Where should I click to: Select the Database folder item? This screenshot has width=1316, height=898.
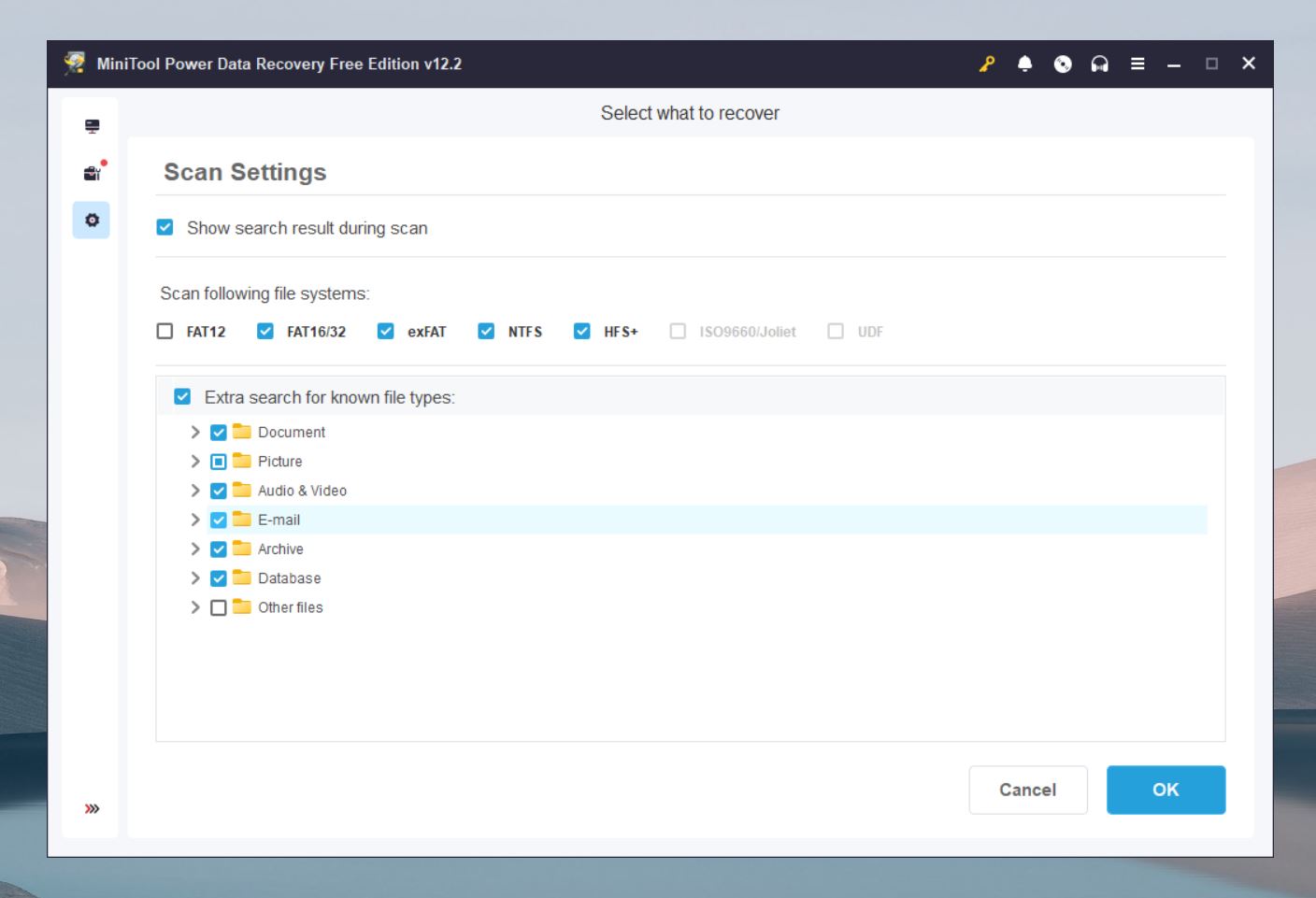coord(289,578)
